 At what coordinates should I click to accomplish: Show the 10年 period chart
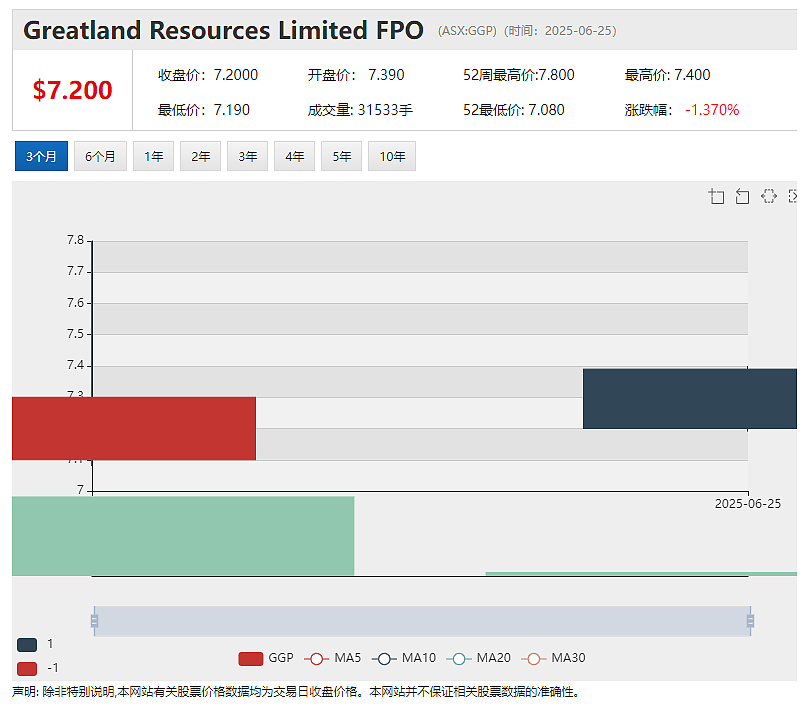point(392,156)
